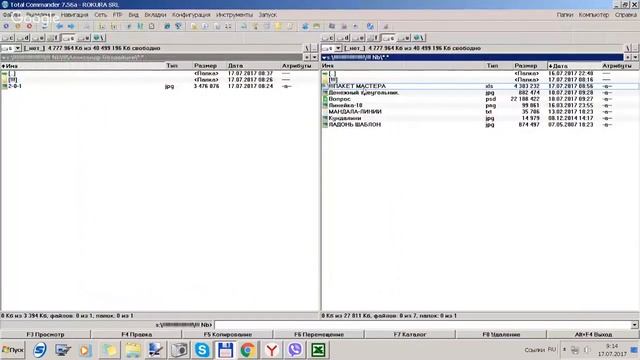Click F3 Просмотр button
The image size is (640, 360).
click(x=46, y=334)
